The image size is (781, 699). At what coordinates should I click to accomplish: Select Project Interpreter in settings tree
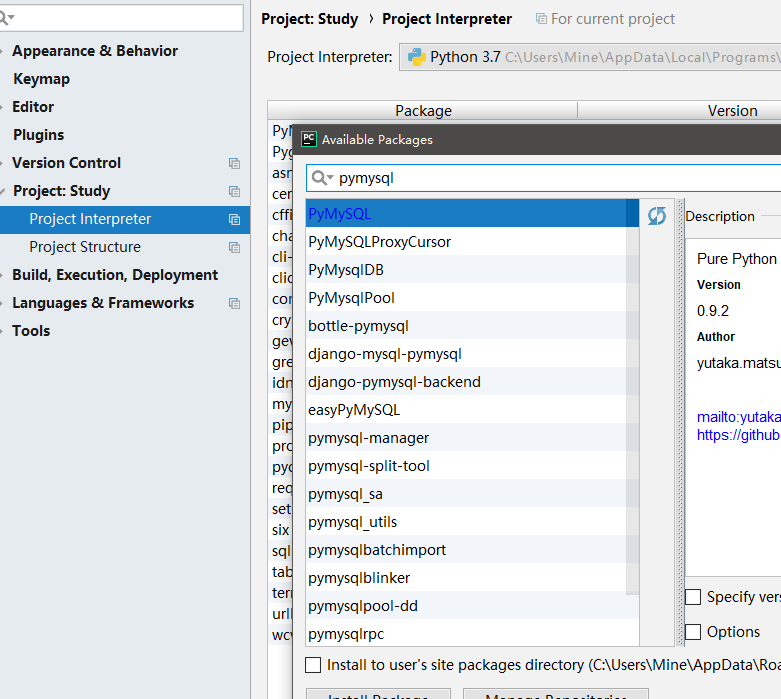tap(125, 219)
